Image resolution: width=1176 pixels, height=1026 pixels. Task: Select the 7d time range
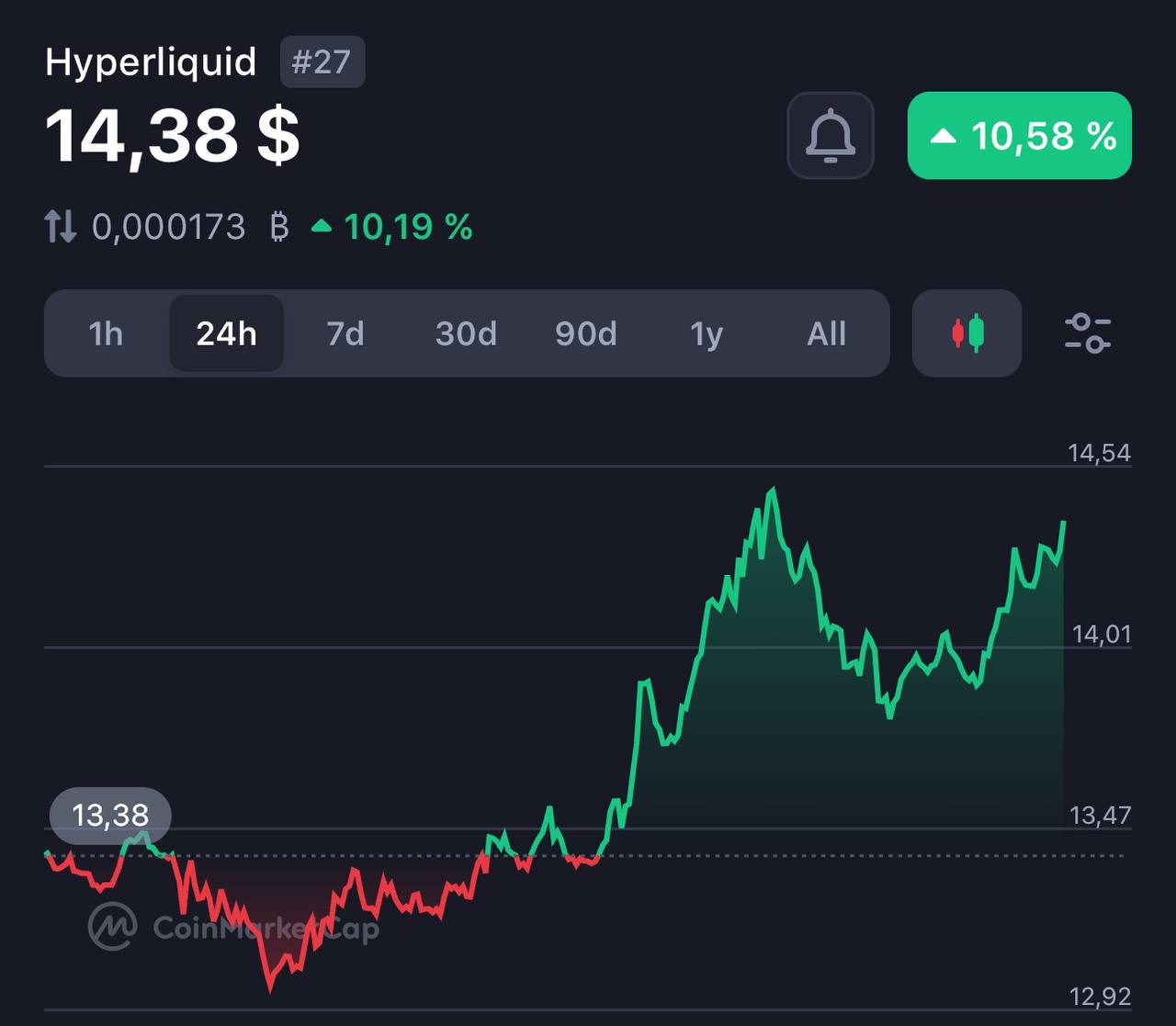pos(345,333)
